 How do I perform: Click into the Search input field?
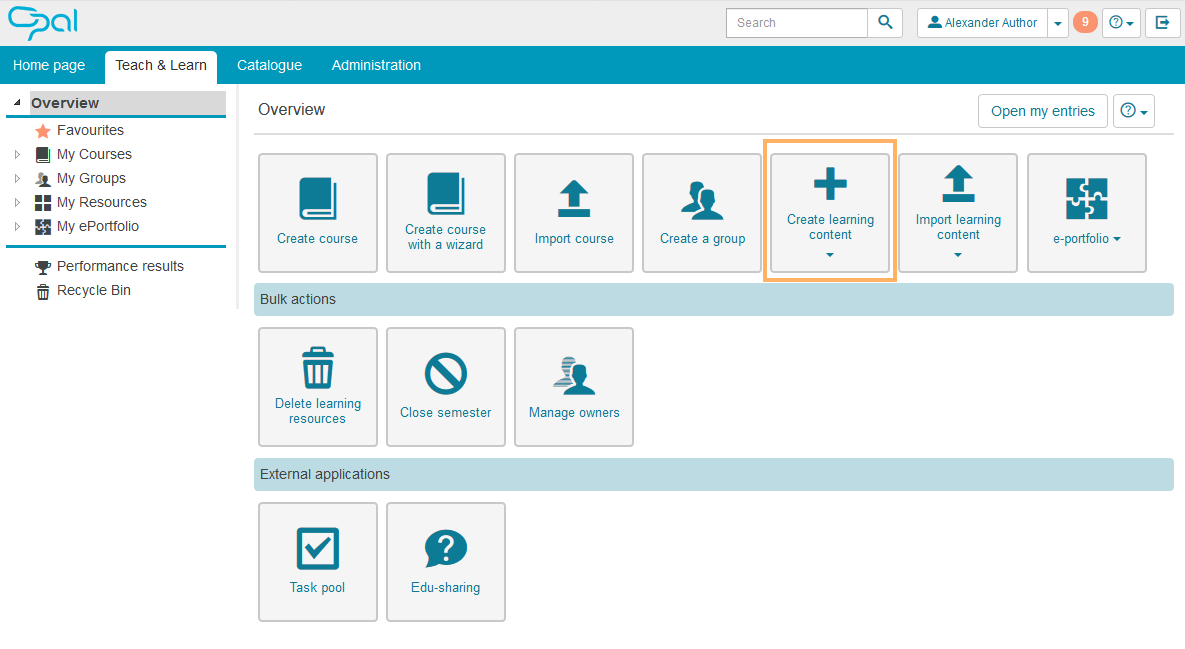[x=796, y=23]
